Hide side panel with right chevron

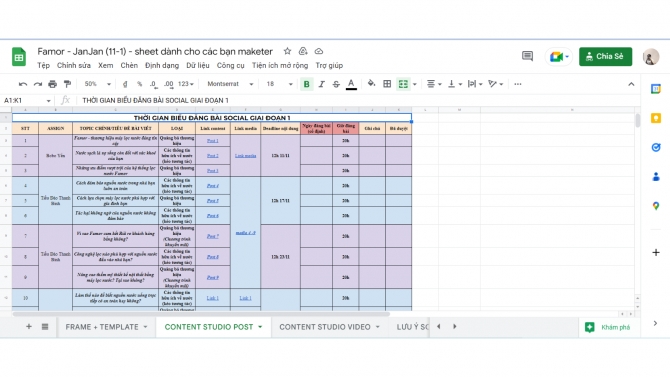(x=655, y=324)
